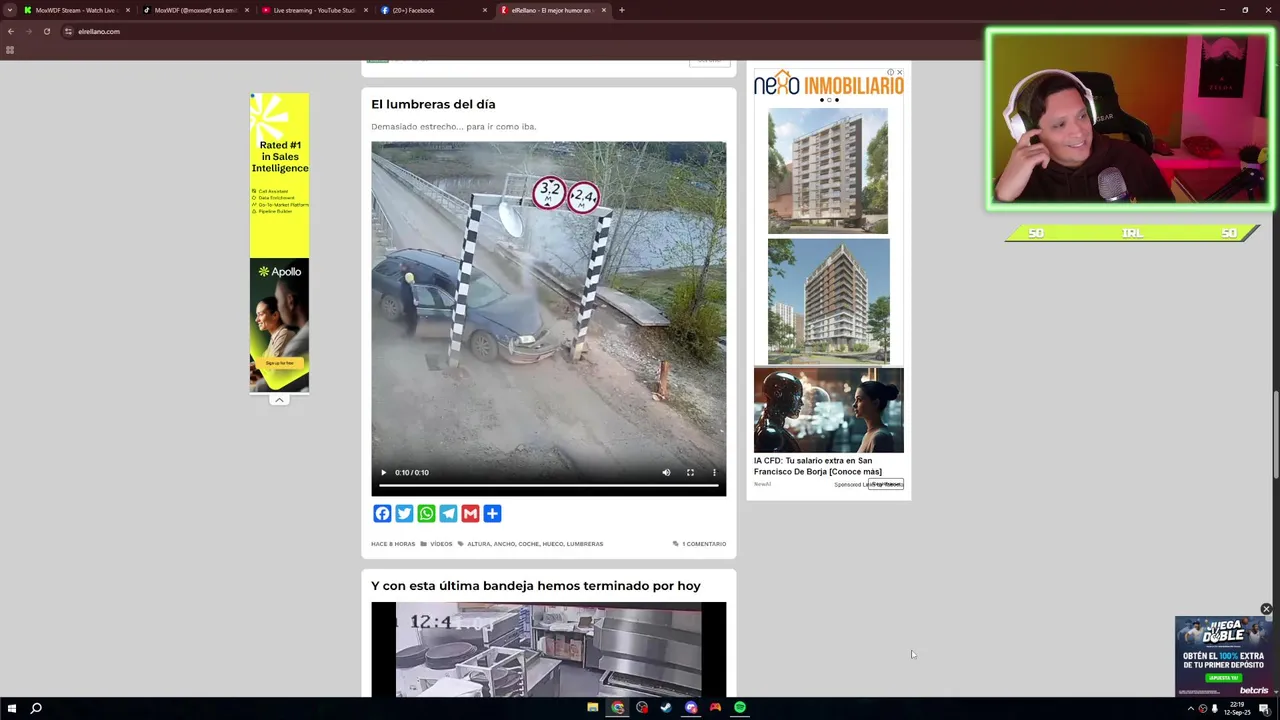The image size is (1280, 720).
Task: Open the video more options menu
Action: 714,473
